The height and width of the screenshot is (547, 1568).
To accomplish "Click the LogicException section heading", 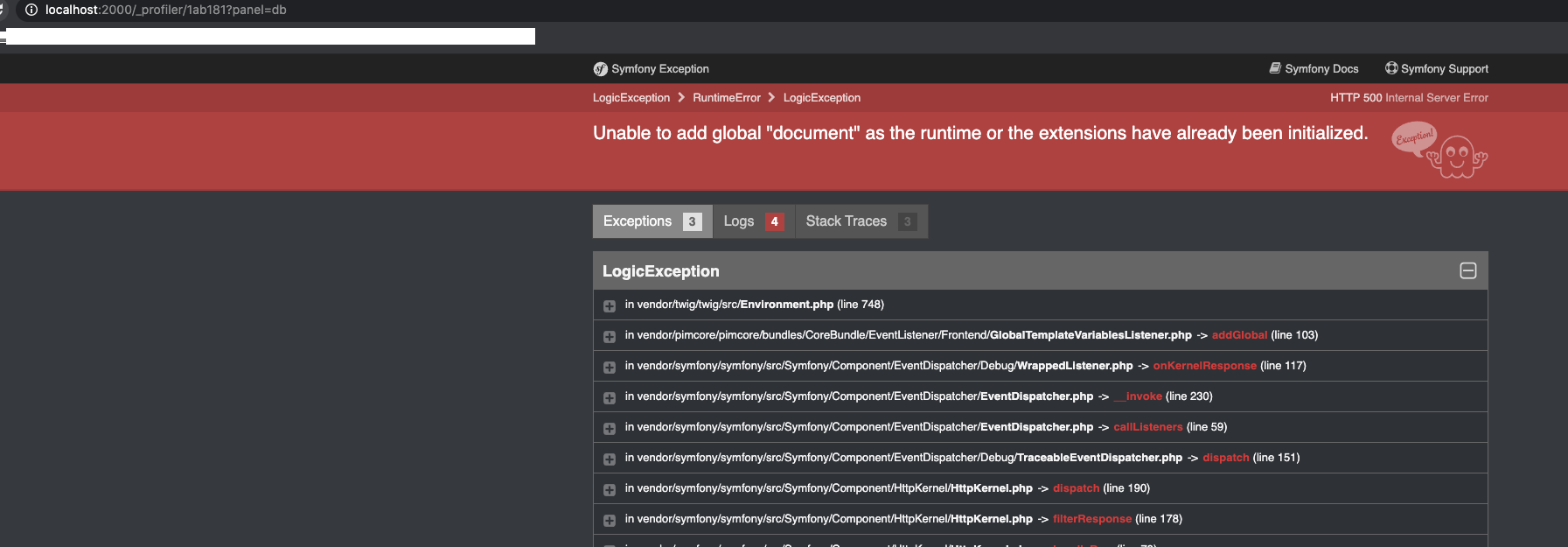I will tap(661, 271).
